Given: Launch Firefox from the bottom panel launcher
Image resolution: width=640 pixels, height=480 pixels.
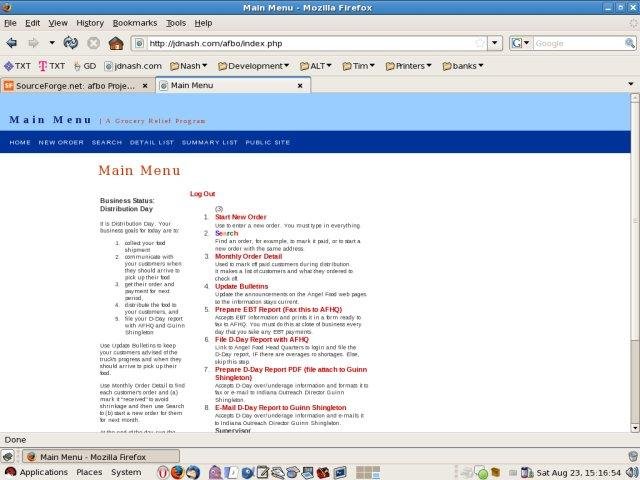Looking at the screenshot, I should point(177,473).
